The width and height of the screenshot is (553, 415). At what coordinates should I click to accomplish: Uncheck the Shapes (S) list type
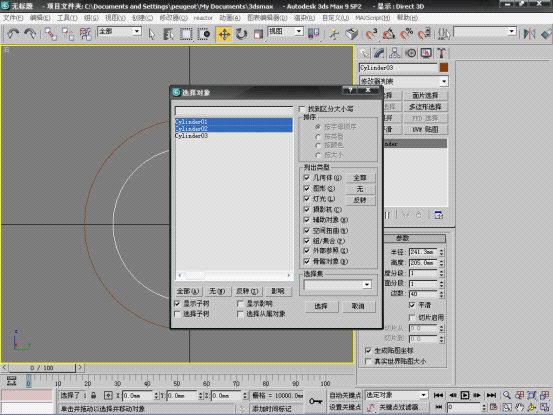coord(307,188)
